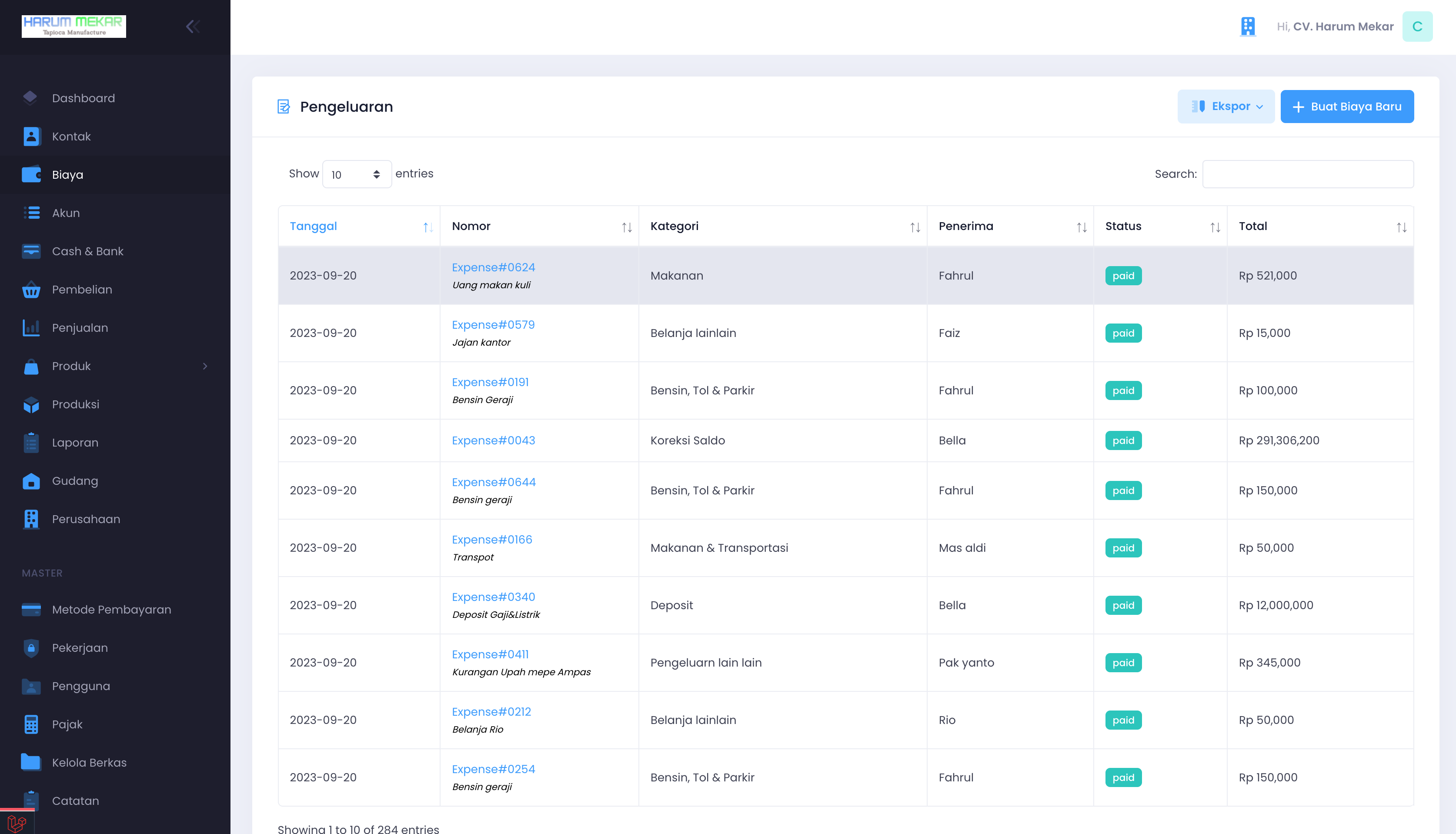This screenshot has height=834, width=1456.
Task: Click the Produk bag icon
Action: (x=31, y=366)
